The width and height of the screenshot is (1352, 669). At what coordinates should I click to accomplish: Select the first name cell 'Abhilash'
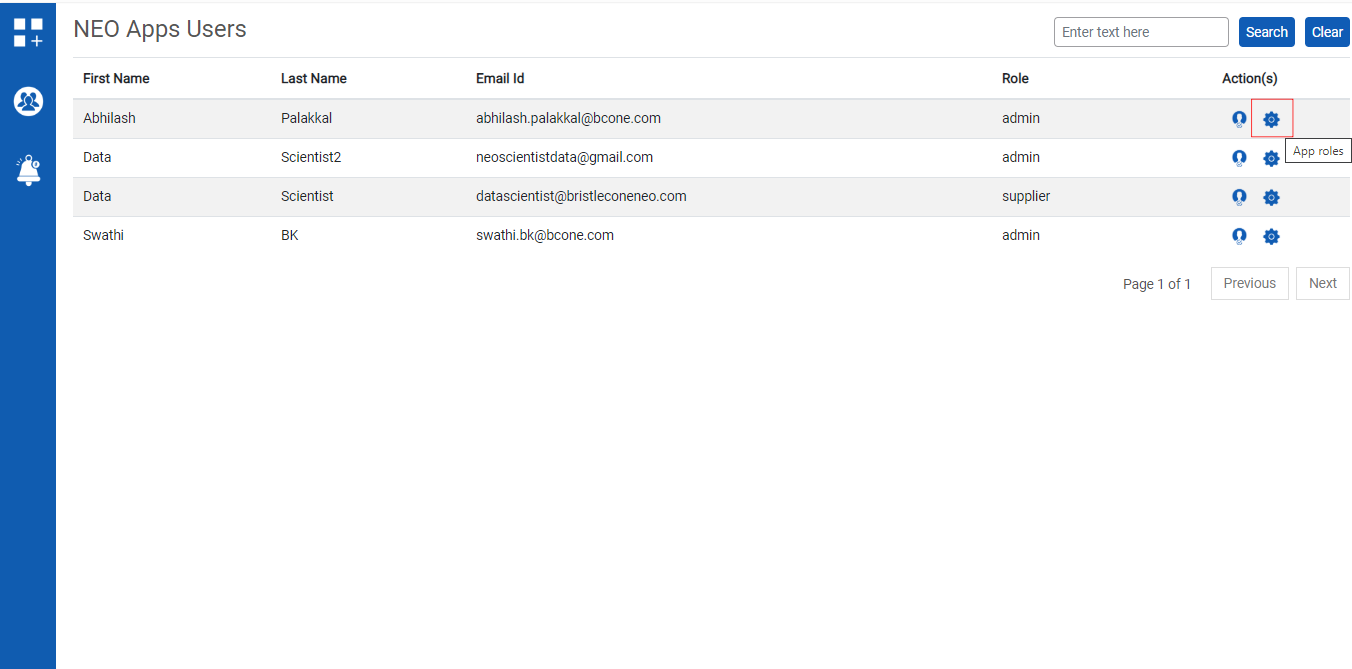109,118
